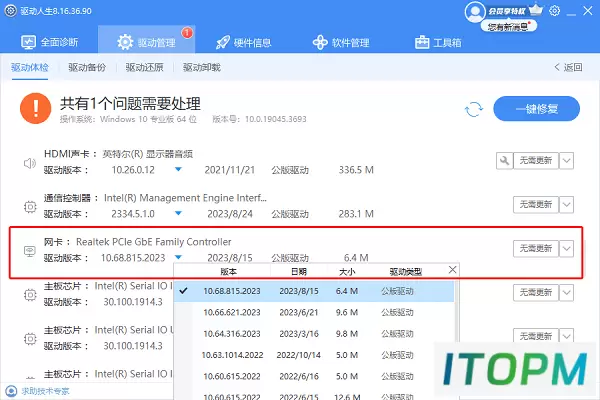Click the user avatar icon

tap(475, 12)
